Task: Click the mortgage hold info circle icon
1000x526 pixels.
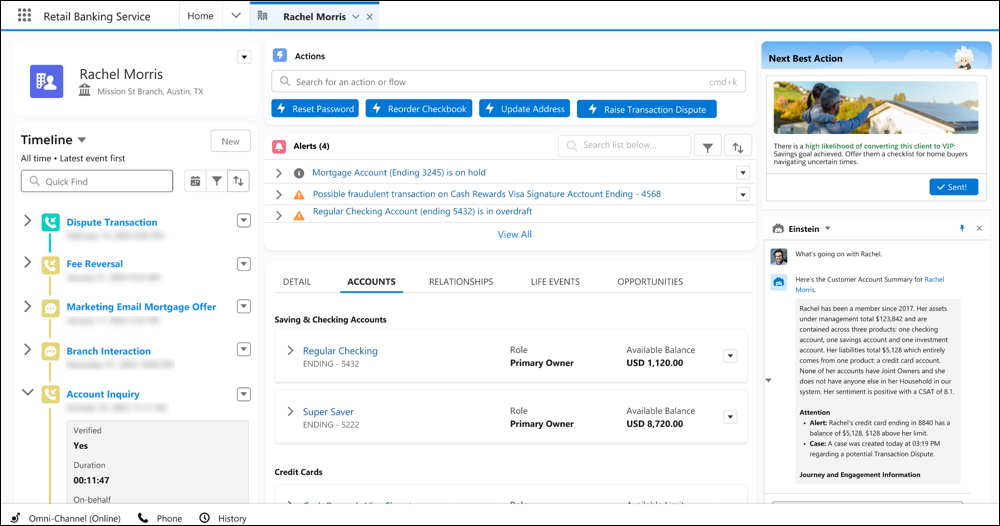Action: (x=298, y=173)
